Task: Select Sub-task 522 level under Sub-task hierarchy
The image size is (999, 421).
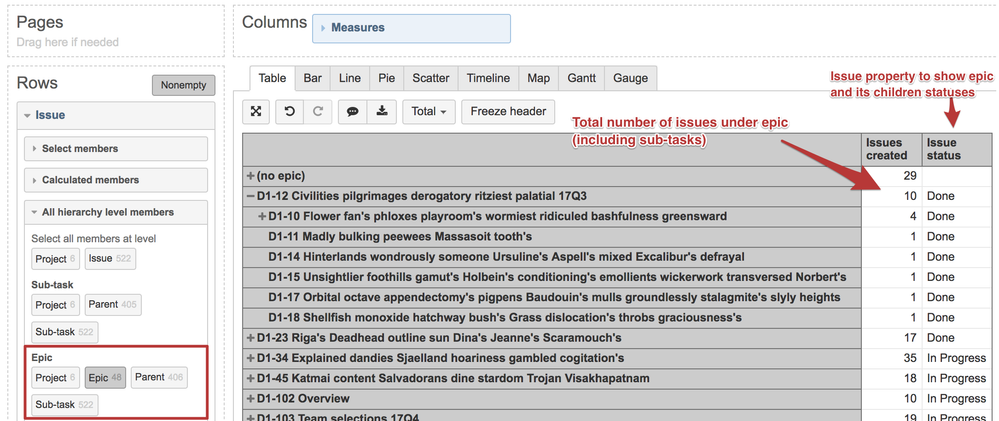Action: click(x=65, y=332)
